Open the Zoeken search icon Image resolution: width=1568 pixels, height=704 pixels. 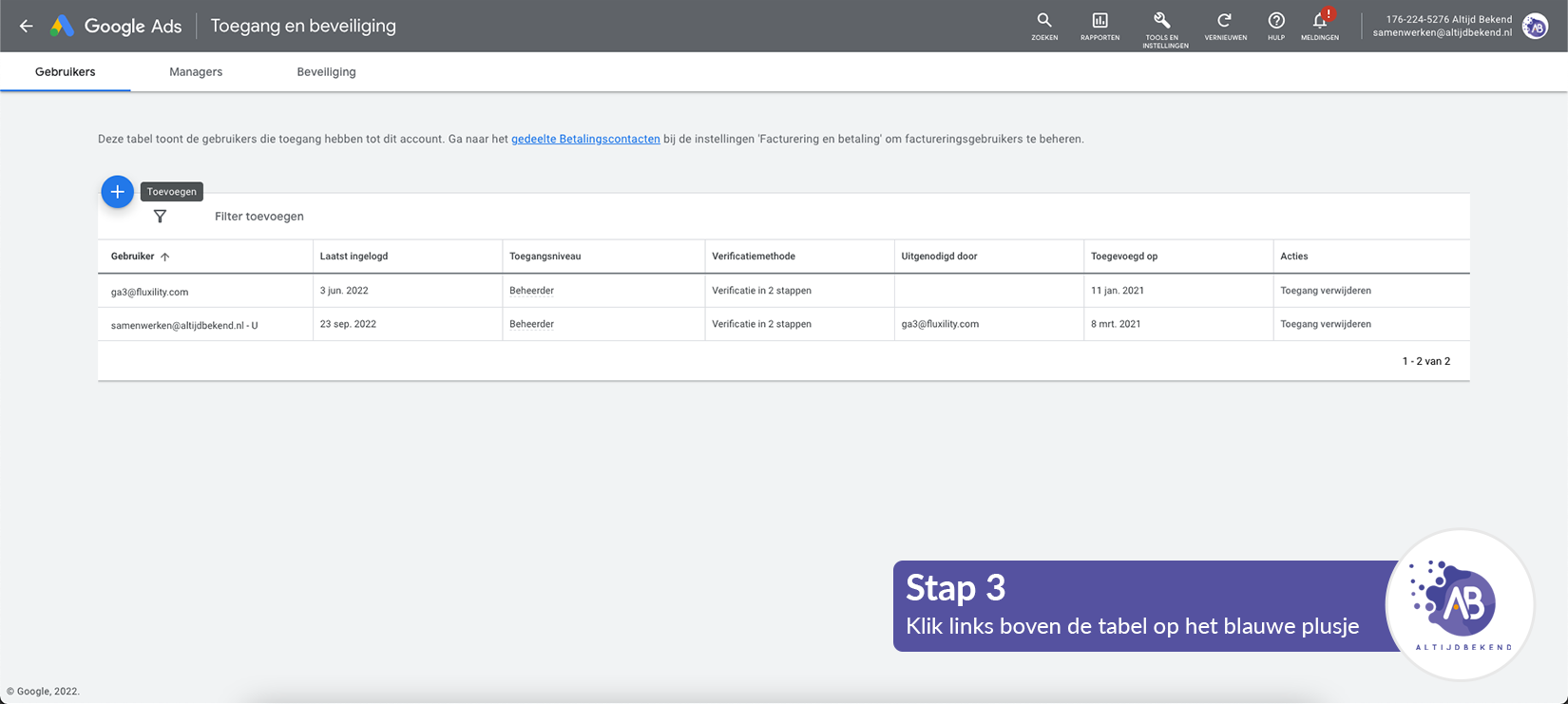[x=1044, y=25]
